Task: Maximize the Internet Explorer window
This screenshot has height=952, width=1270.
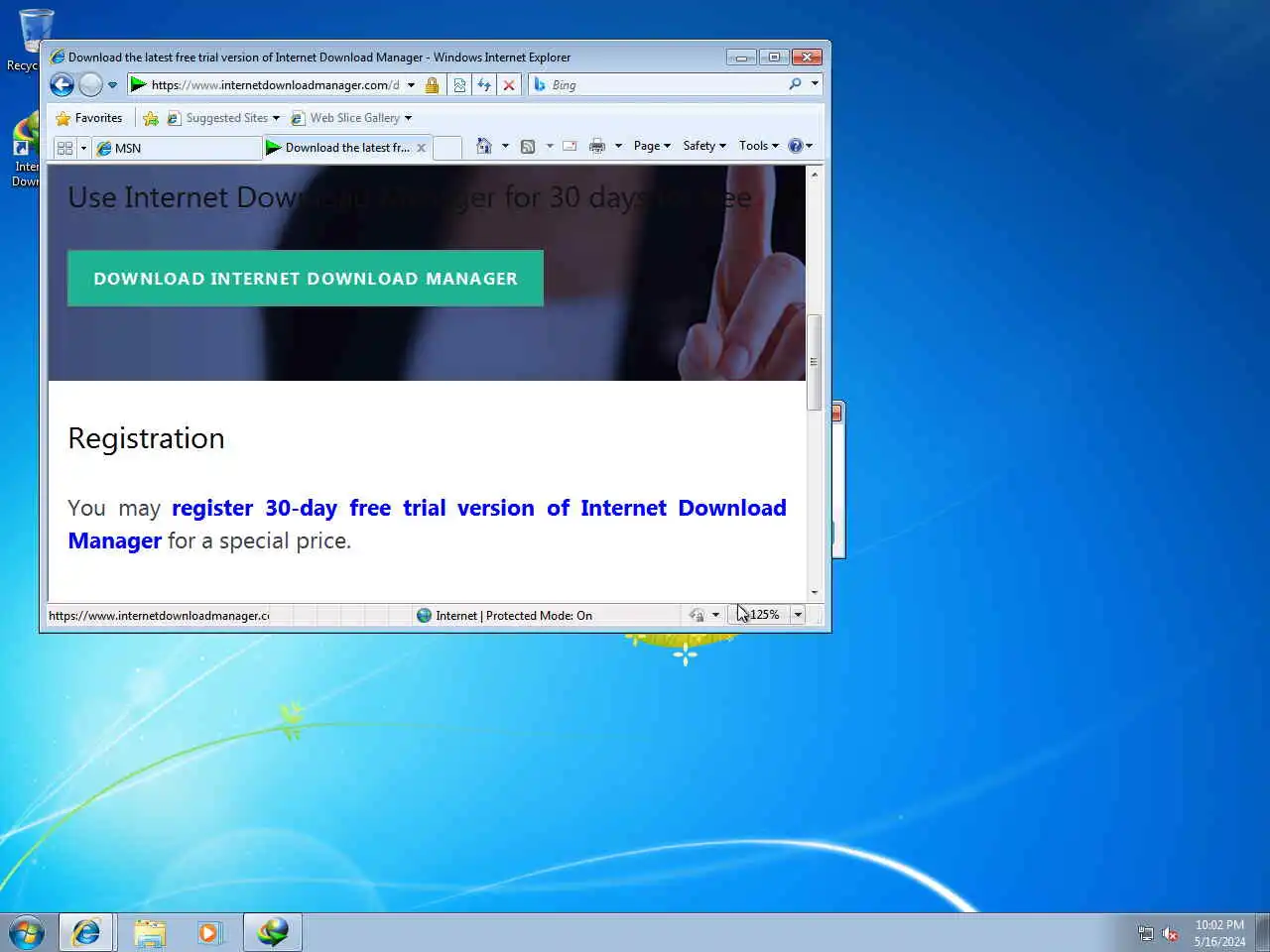Action: [x=774, y=57]
